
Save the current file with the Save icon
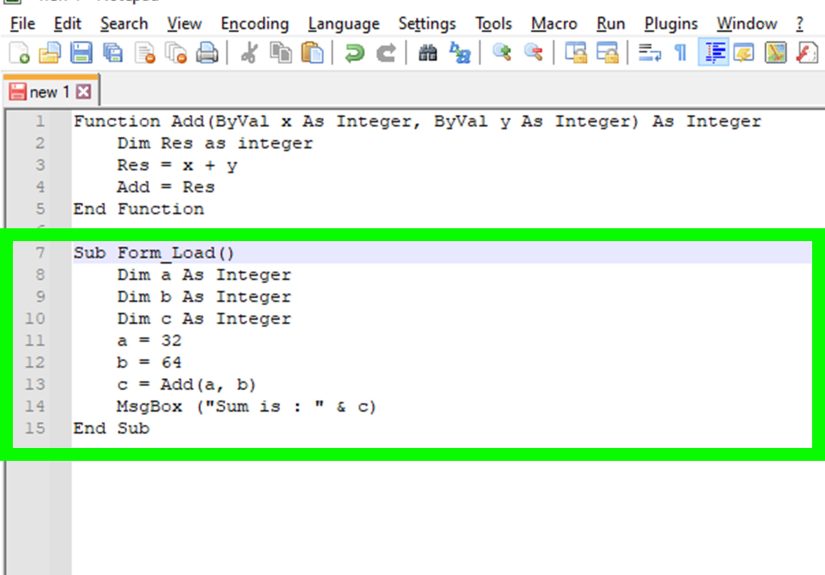tap(81, 53)
